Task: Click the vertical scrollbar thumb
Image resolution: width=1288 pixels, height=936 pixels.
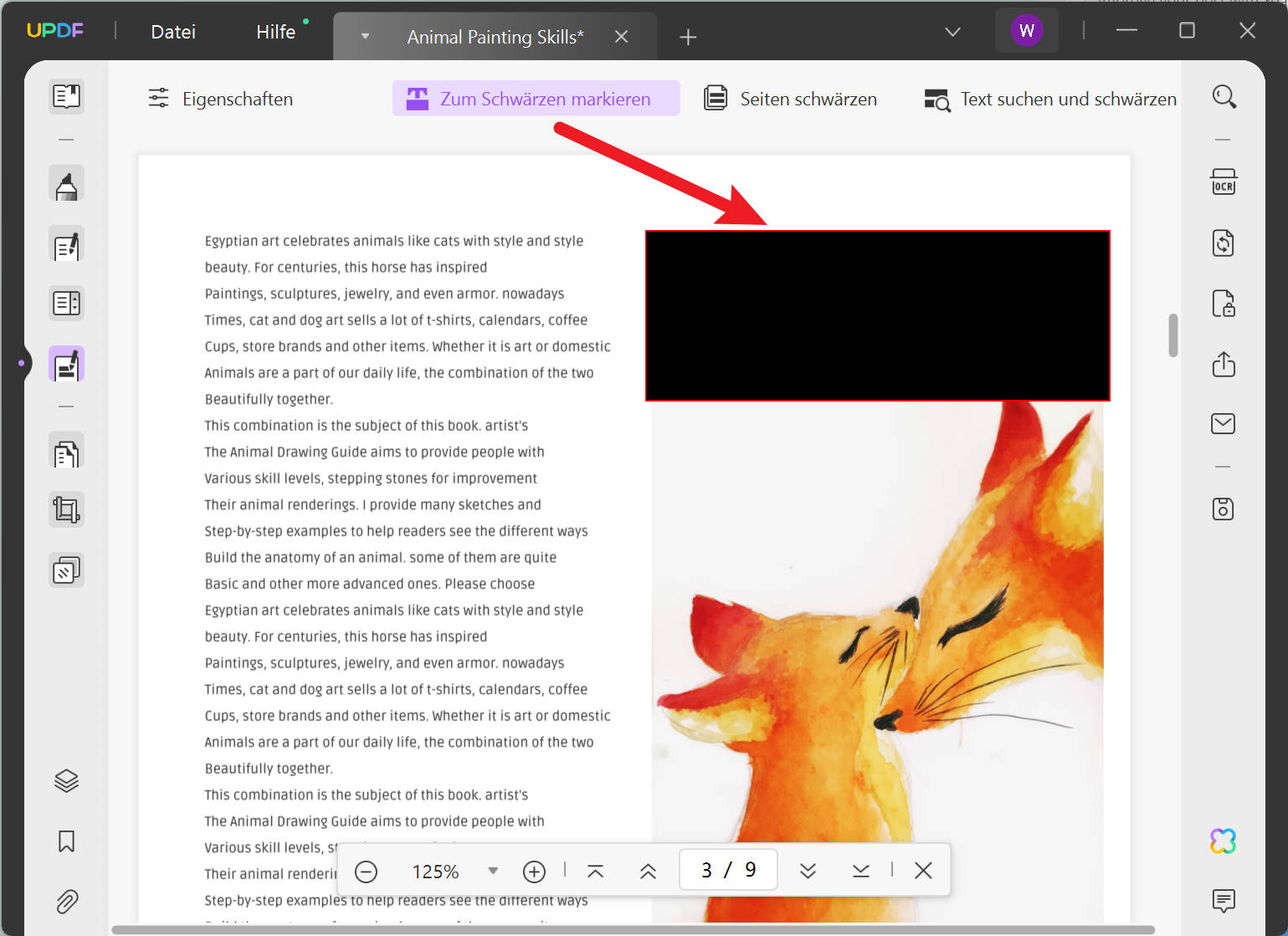Action: 1173,335
